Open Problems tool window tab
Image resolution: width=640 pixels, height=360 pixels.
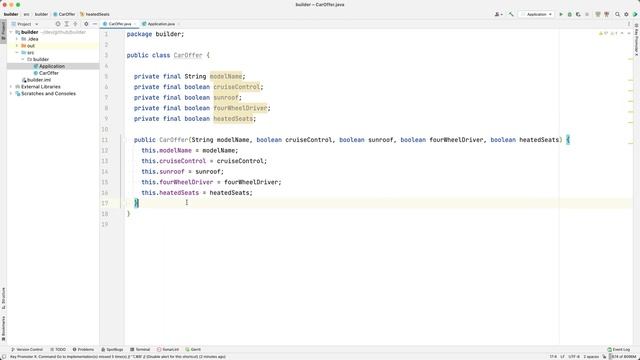(x=83, y=350)
